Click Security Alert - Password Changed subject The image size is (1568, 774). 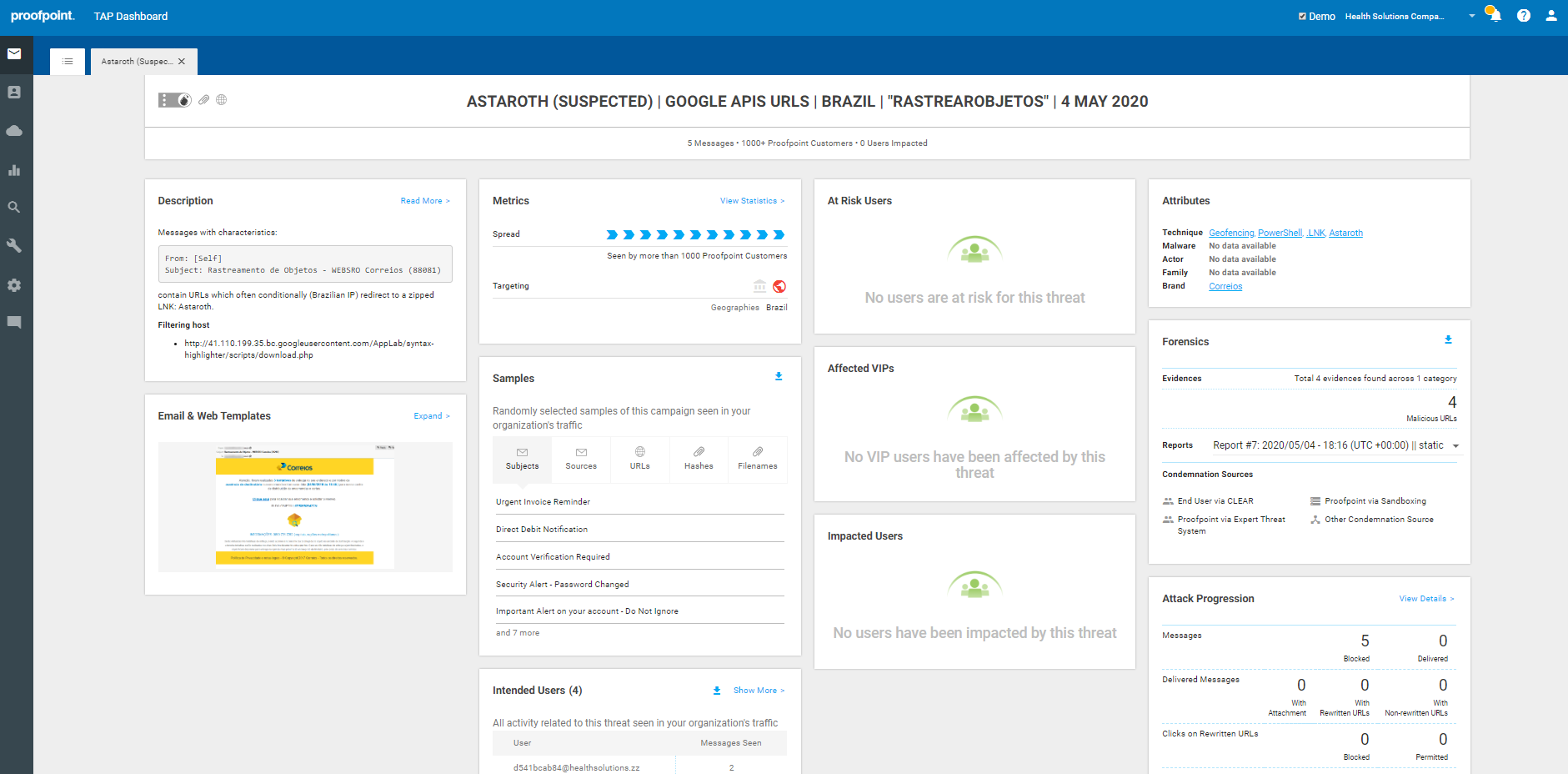tap(563, 585)
